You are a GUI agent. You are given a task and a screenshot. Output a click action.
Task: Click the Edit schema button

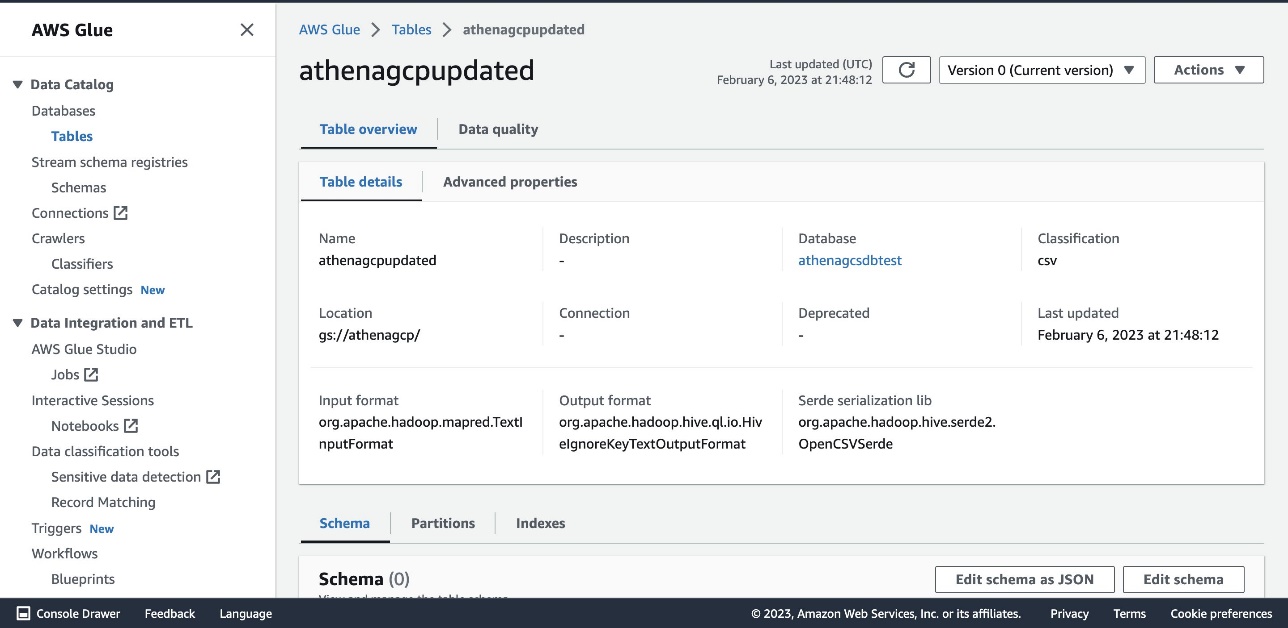1184,579
